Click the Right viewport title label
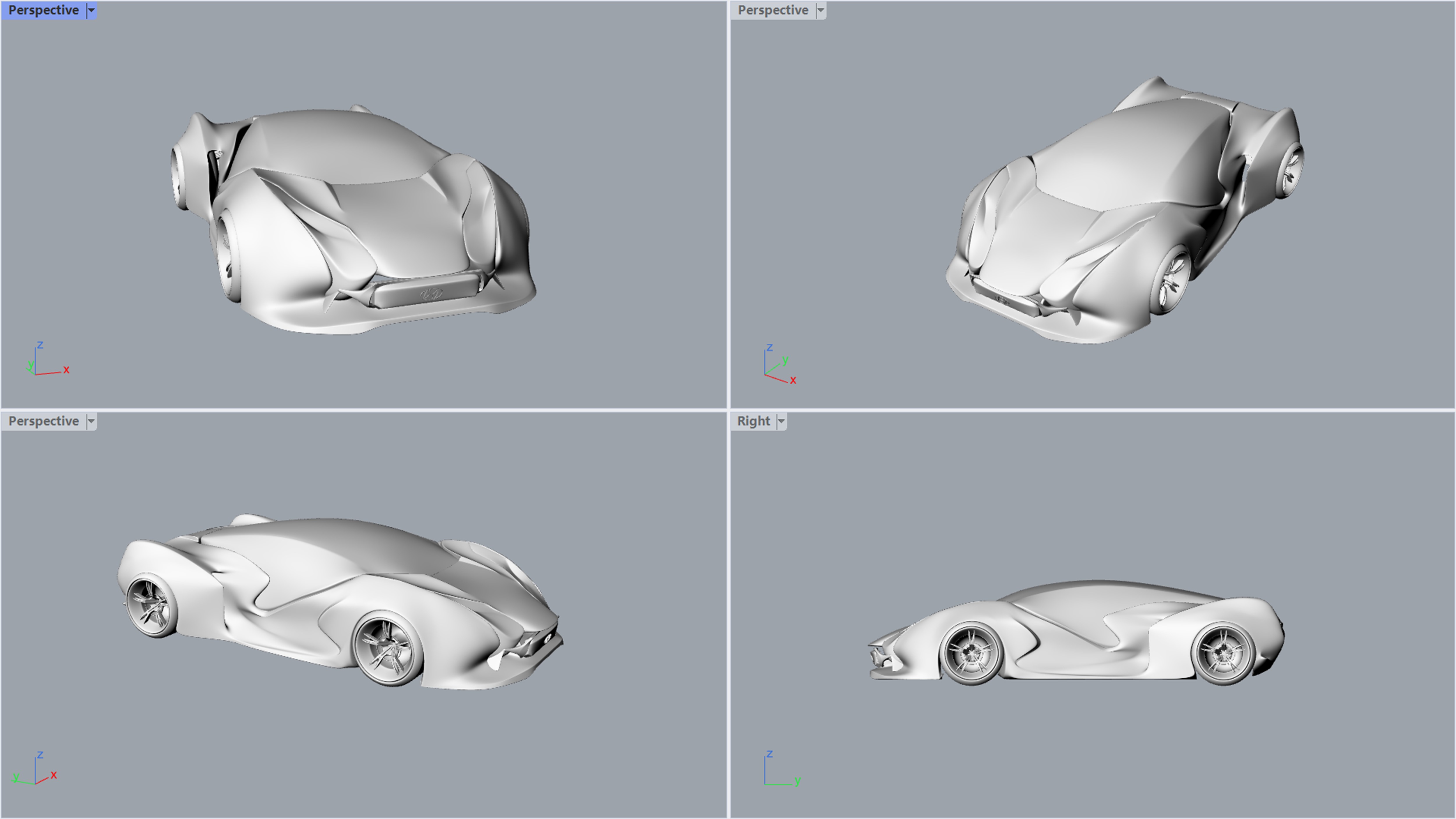Viewport: 1456px width, 819px height. [x=753, y=421]
